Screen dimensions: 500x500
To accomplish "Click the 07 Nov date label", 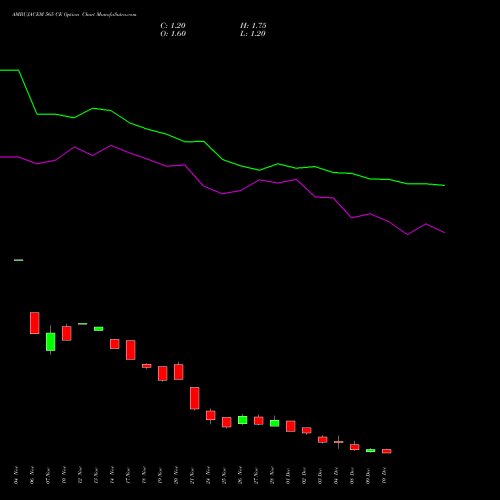I will (x=48, y=475).
